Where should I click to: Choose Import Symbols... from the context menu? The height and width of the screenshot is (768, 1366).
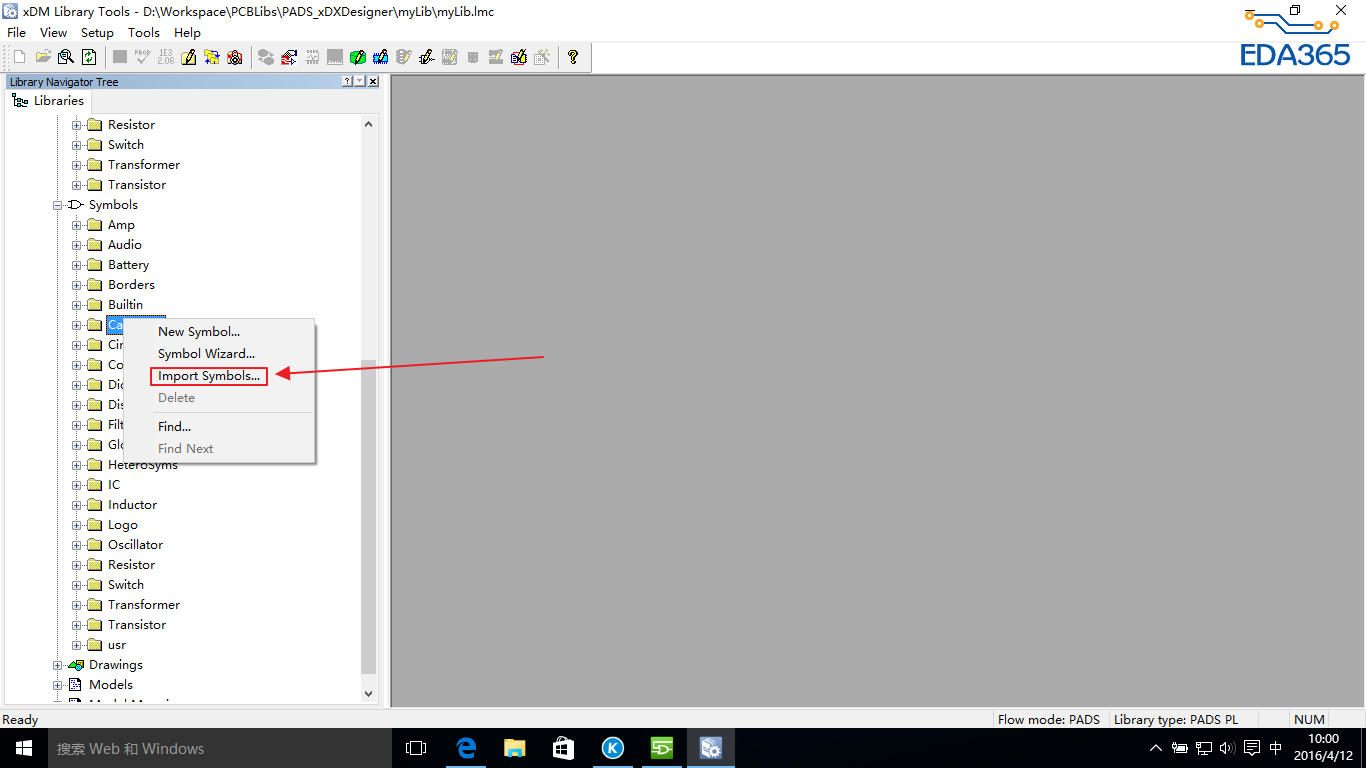pyautogui.click(x=209, y=376)
